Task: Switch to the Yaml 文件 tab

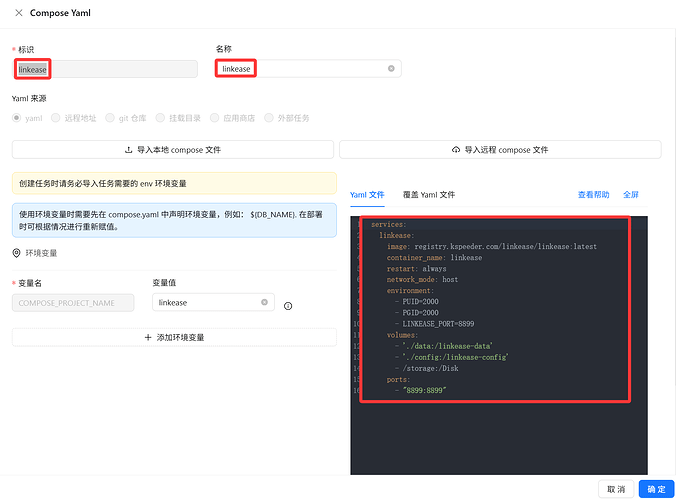Action: click(x=367, y=194)
